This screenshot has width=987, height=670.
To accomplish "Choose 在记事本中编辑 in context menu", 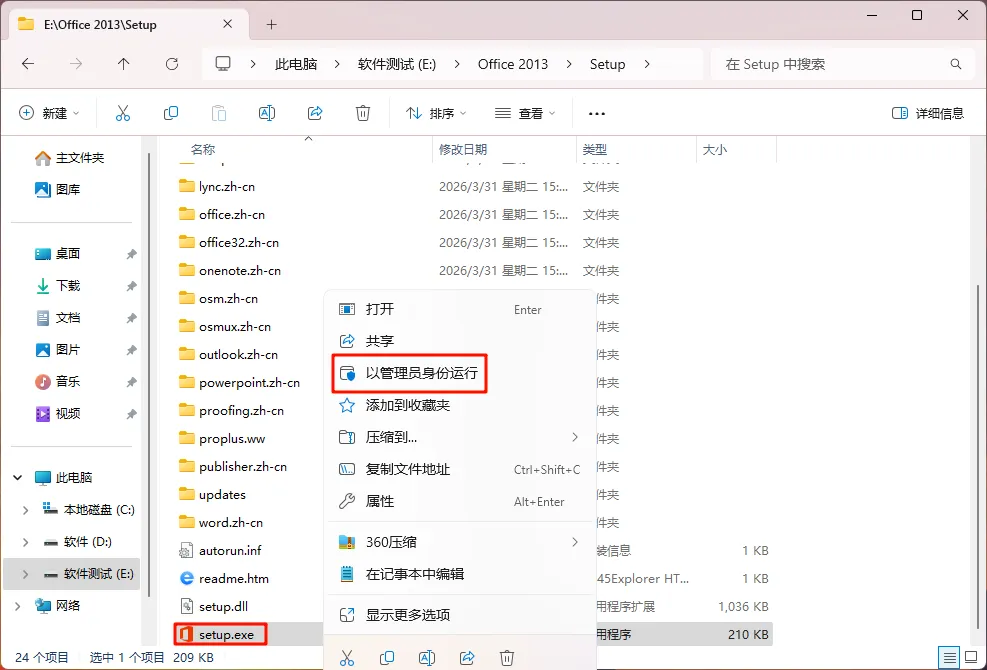I will (460, 574).
